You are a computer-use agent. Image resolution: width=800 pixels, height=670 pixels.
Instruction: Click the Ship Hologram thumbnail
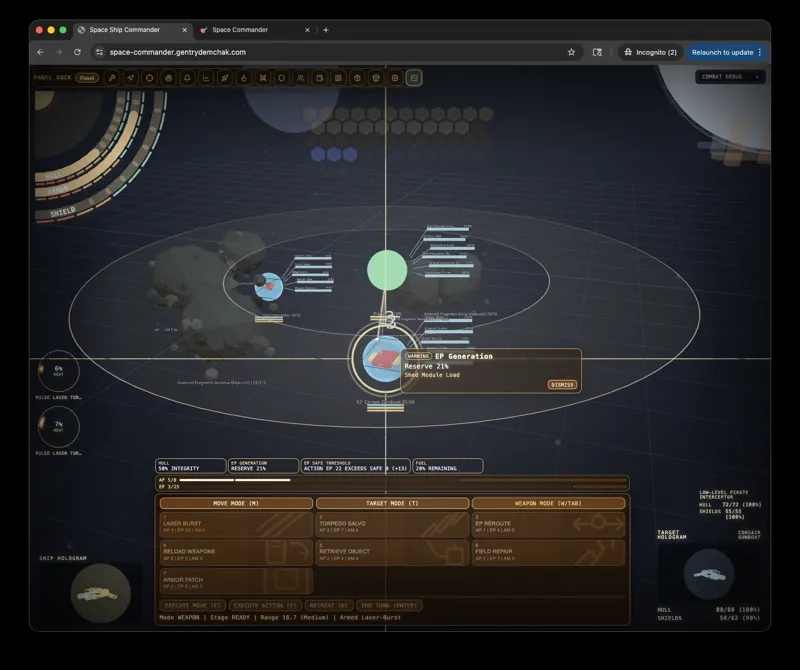pyautogui.click(x=101, y=593)
